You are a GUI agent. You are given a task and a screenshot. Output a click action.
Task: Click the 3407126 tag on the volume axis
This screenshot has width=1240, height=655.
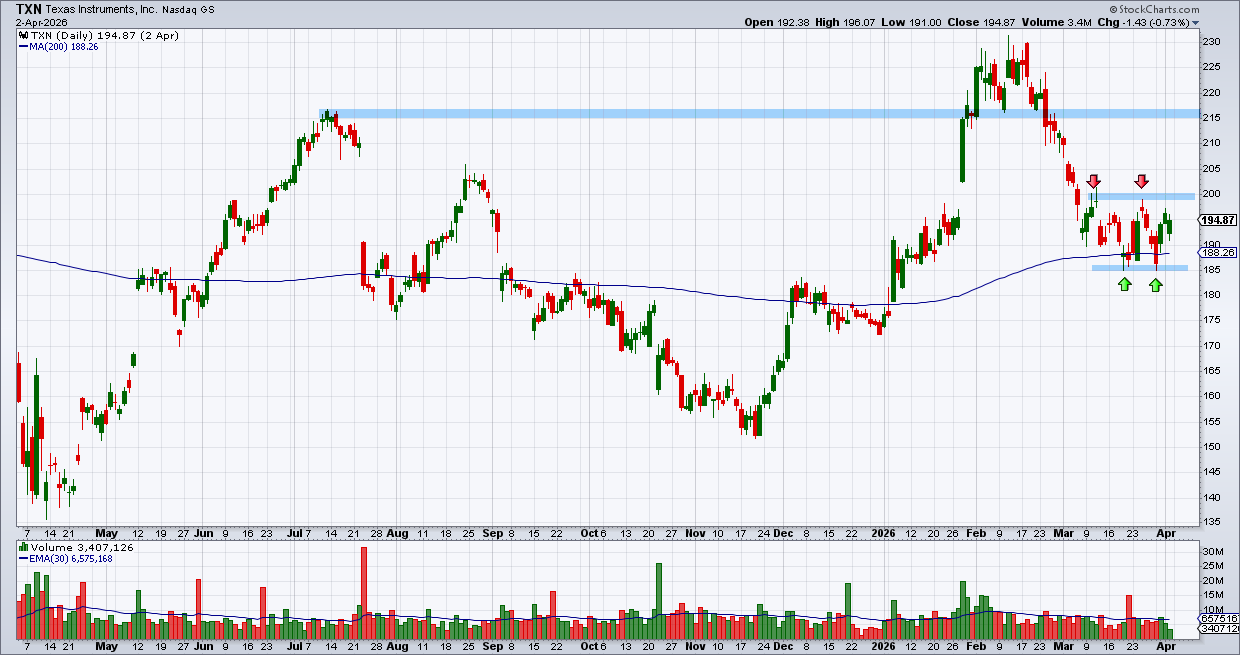1220,629
